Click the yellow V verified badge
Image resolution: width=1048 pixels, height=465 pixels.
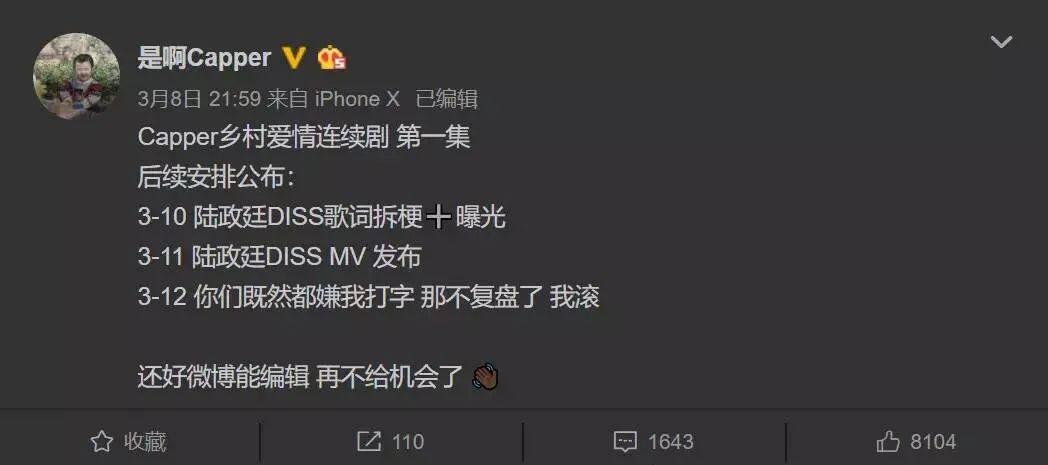(x=294, y=58)
